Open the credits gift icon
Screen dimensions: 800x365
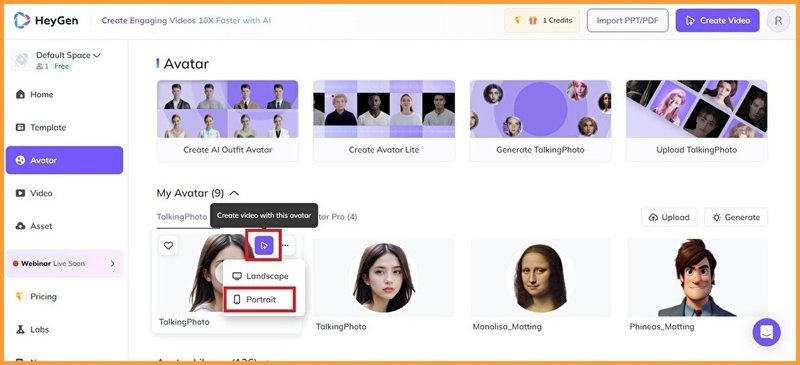(x=533, y=21)
